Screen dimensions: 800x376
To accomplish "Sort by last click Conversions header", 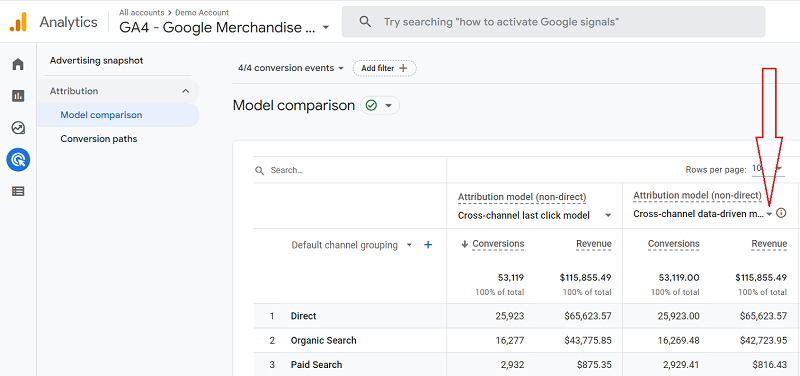I will 498,244.
